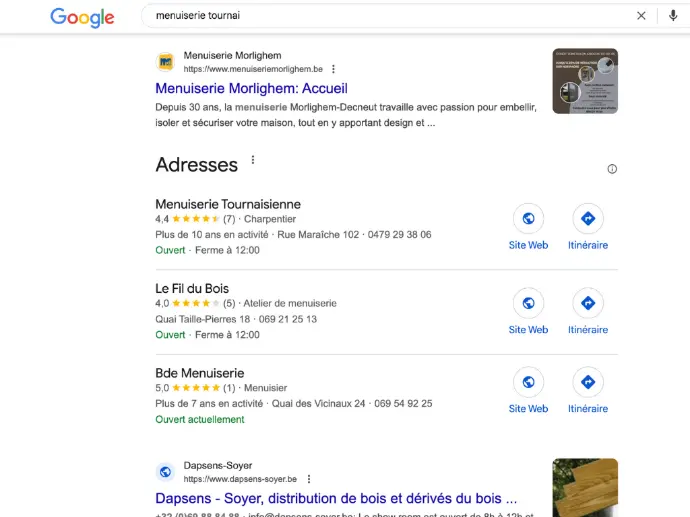Click Site Web label for Le Fil du Bois
This screenshot has width=690, height=517.
tap(529, 330)
